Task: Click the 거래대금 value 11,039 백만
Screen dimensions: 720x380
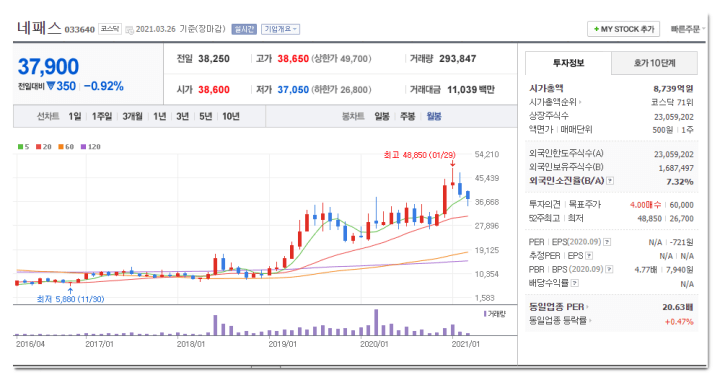Action: (471, 89)
